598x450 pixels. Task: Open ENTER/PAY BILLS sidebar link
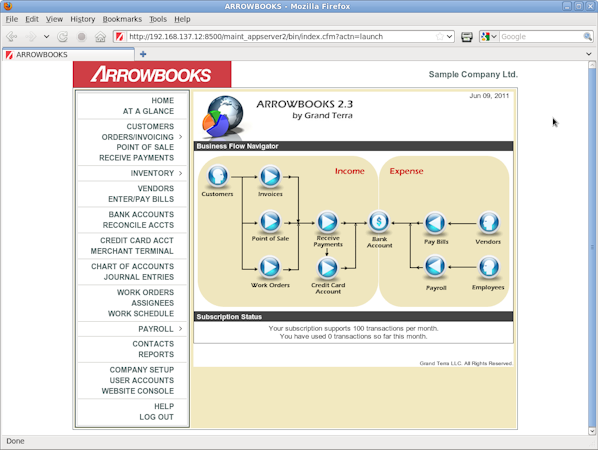click(x=141, y=199)
